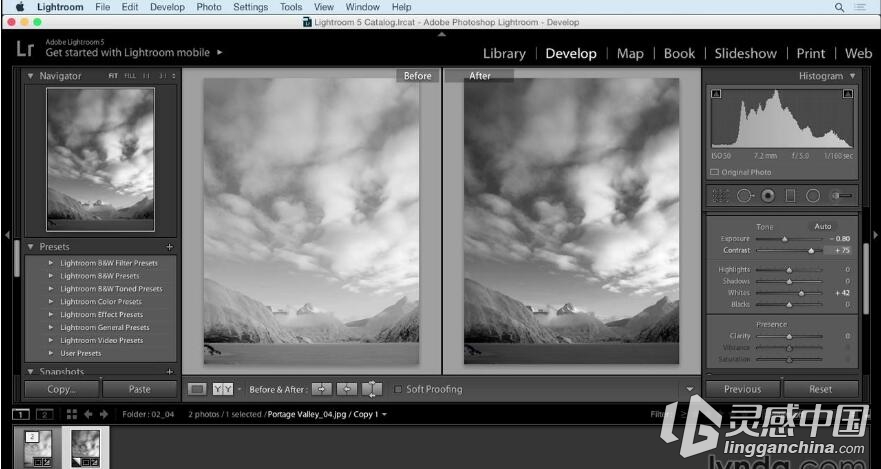Screen dimensions: 881x469
Task: Expand Lightroom B&W Filter Presets folder
Action: click(x=51, y=263)
